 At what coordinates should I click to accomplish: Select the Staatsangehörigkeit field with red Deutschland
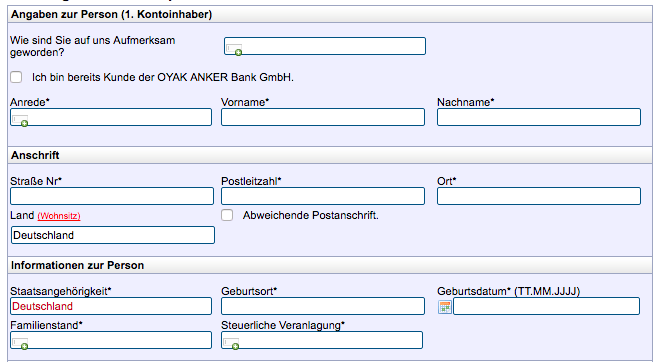coord(111,306)
